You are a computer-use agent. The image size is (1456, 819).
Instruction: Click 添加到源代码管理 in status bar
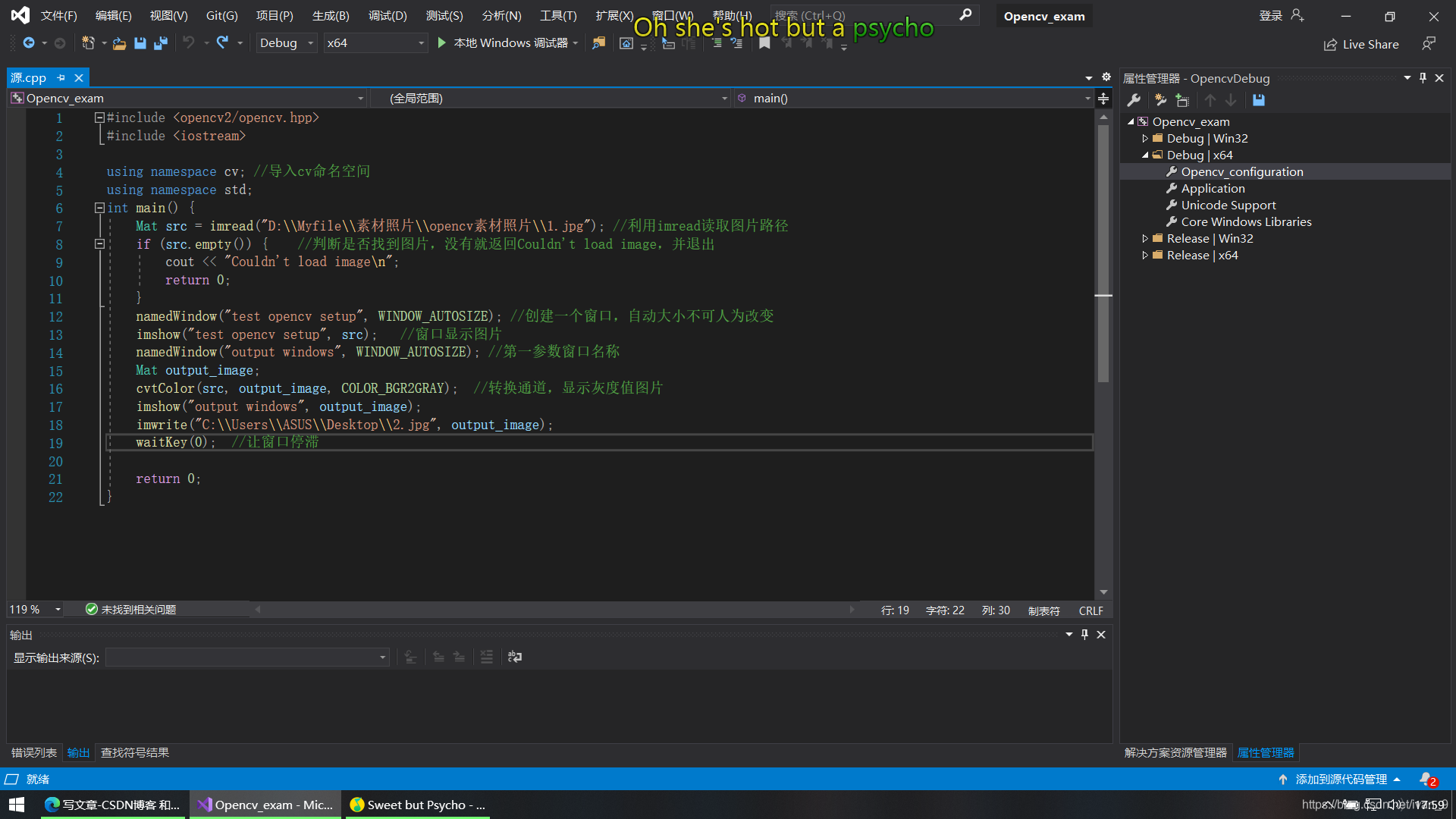click(1341, 779)
